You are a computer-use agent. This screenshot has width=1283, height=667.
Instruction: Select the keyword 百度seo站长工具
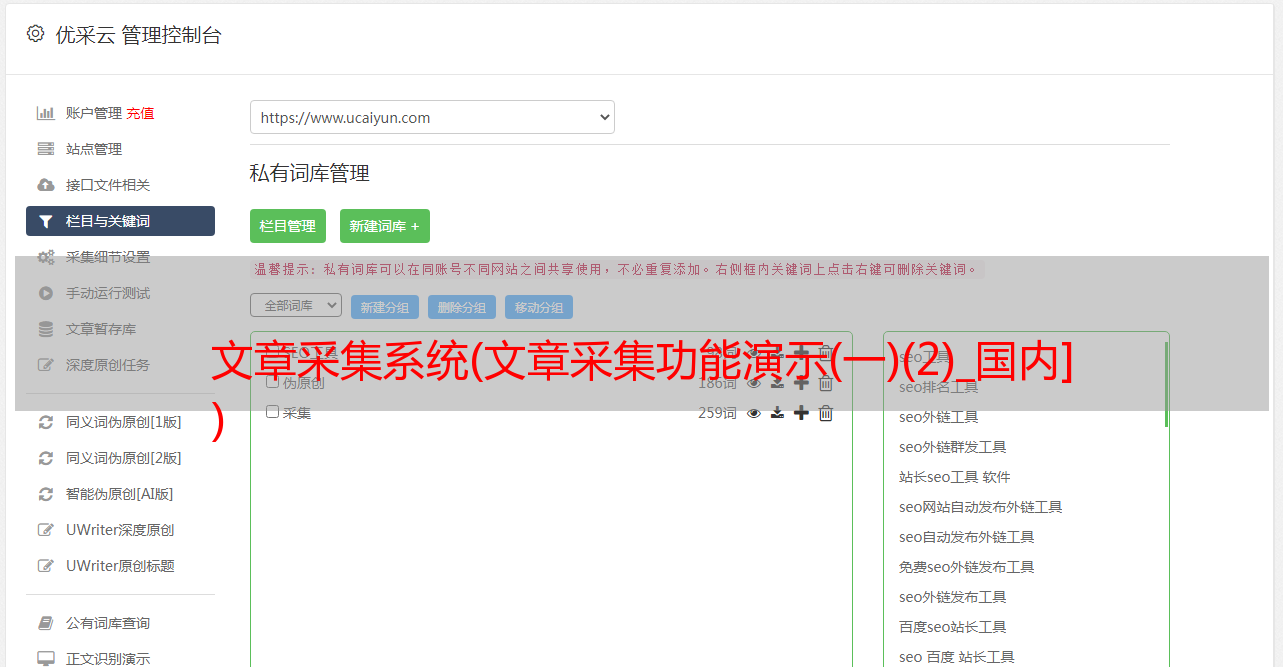click(952, 627)
